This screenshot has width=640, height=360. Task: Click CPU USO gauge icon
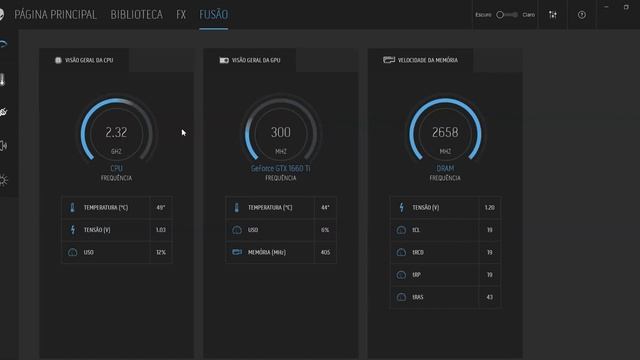click(73, 252)
